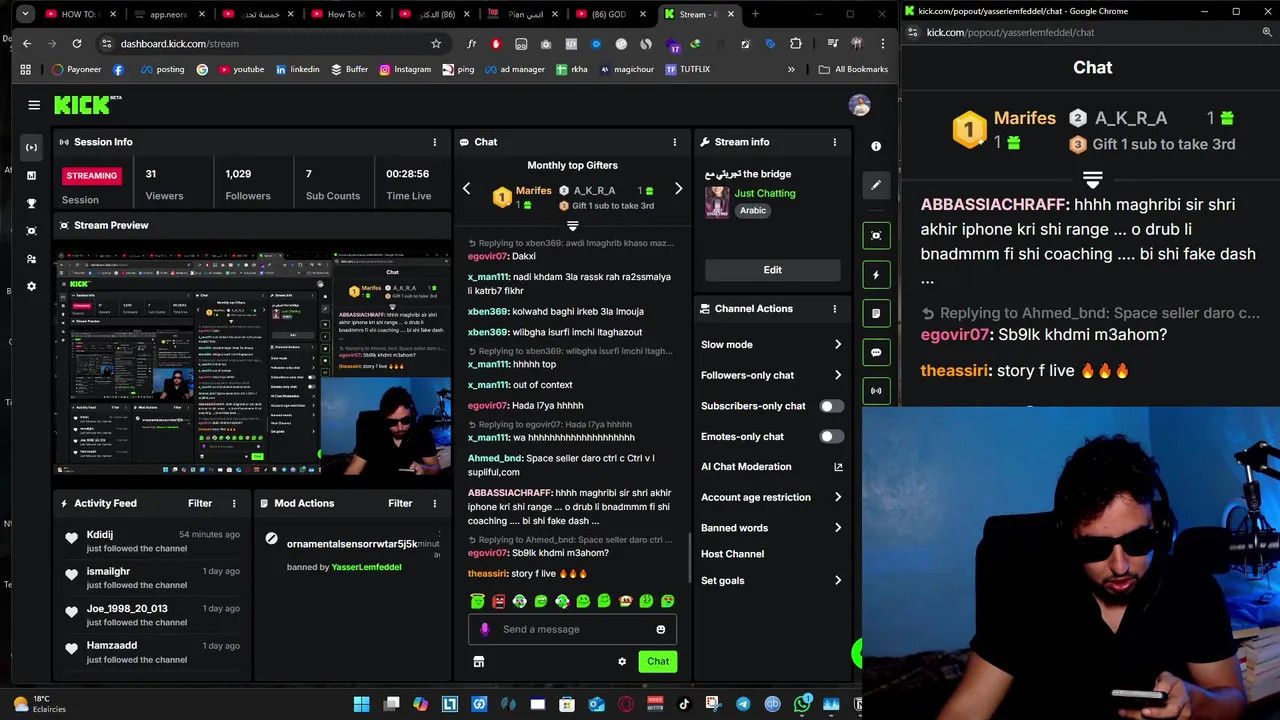Collapse gifters banner in dashboard chat
The image size is (1280, 720).
click(572, 226)
